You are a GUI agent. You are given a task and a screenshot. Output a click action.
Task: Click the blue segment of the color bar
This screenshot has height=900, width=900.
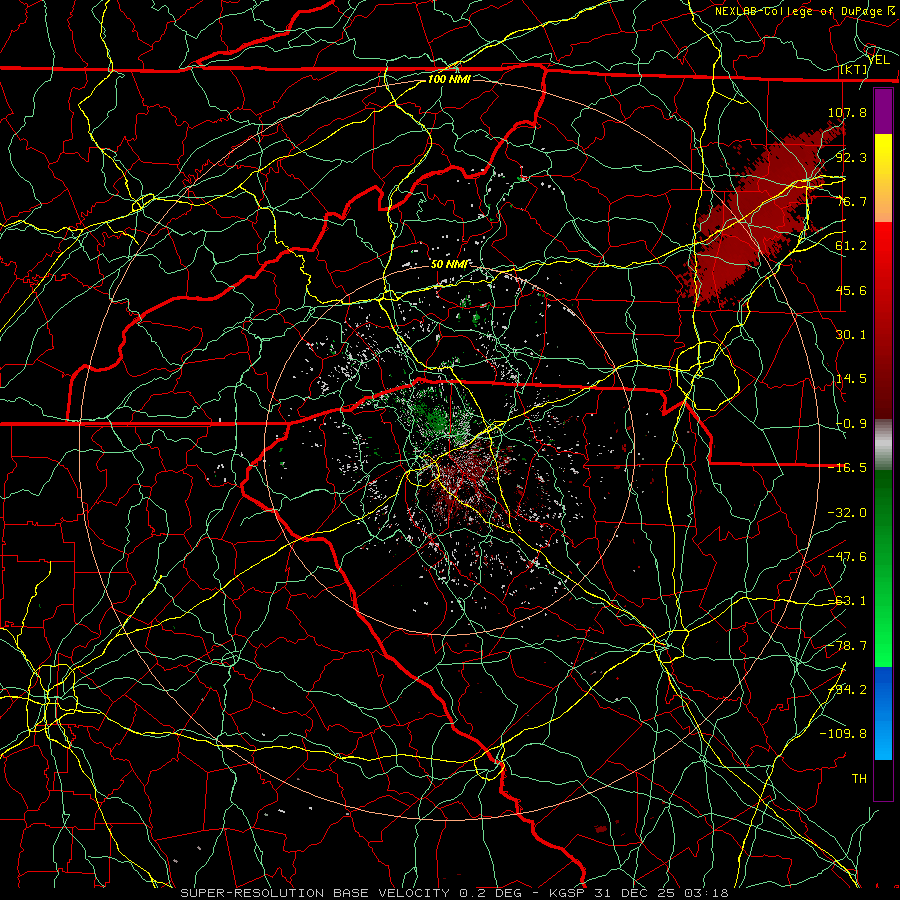[x=883, y=713]
